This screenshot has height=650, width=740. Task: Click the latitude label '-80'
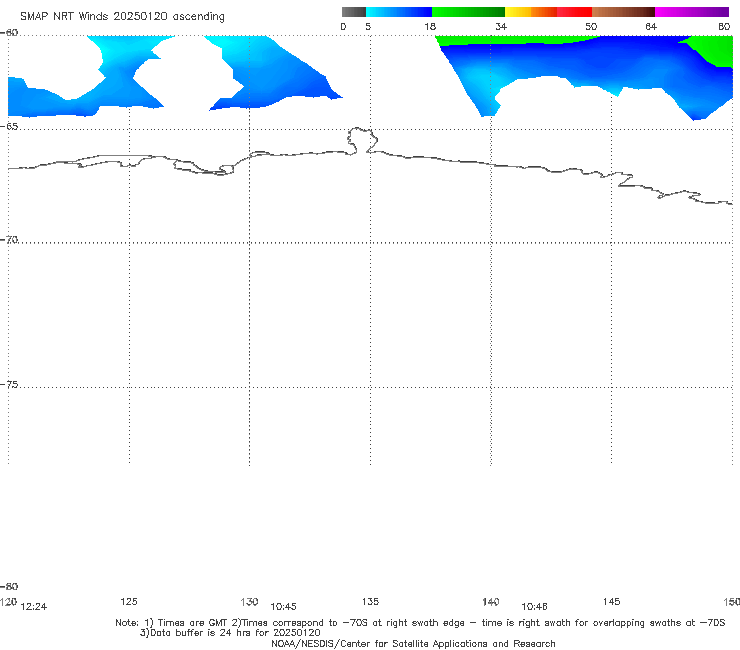(x=9, y=587)
